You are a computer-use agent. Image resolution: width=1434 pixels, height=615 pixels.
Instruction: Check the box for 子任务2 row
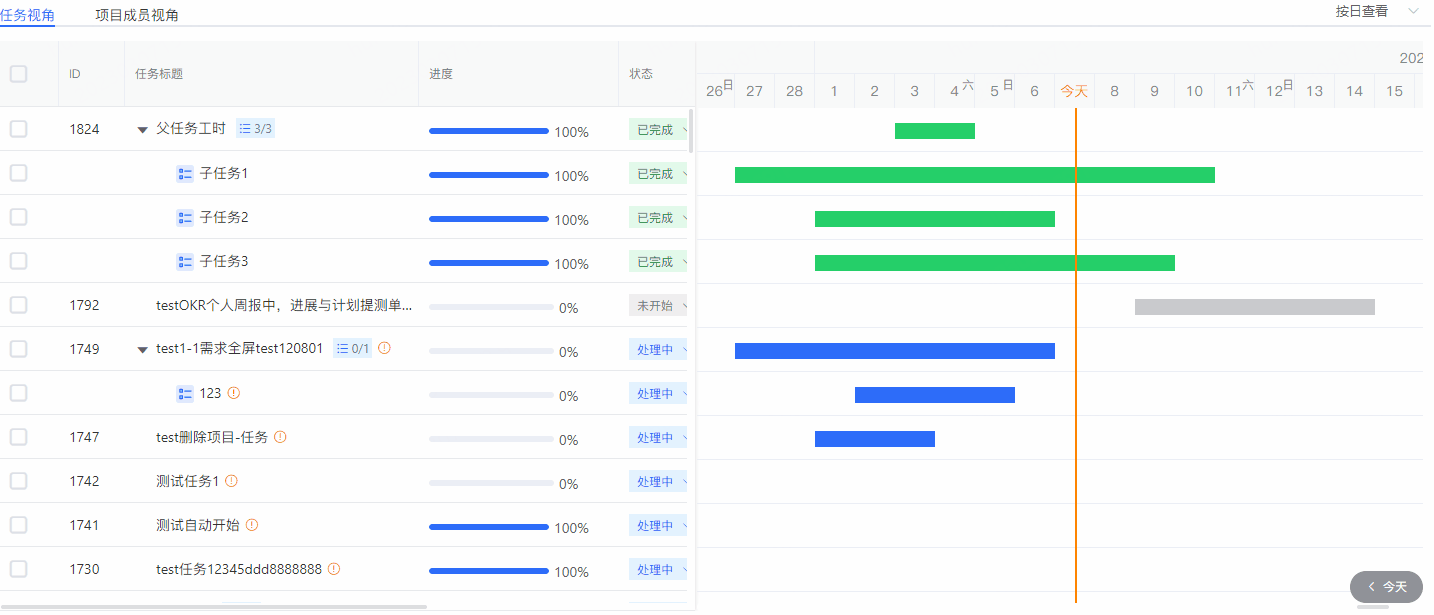18,217
